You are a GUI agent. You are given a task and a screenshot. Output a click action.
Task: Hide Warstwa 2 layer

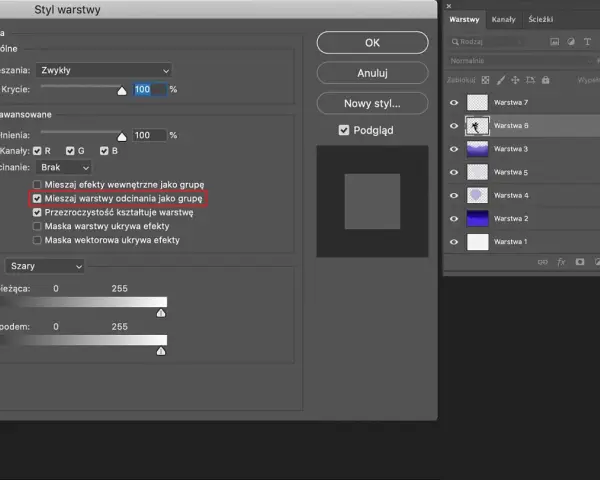pos(454,219)
